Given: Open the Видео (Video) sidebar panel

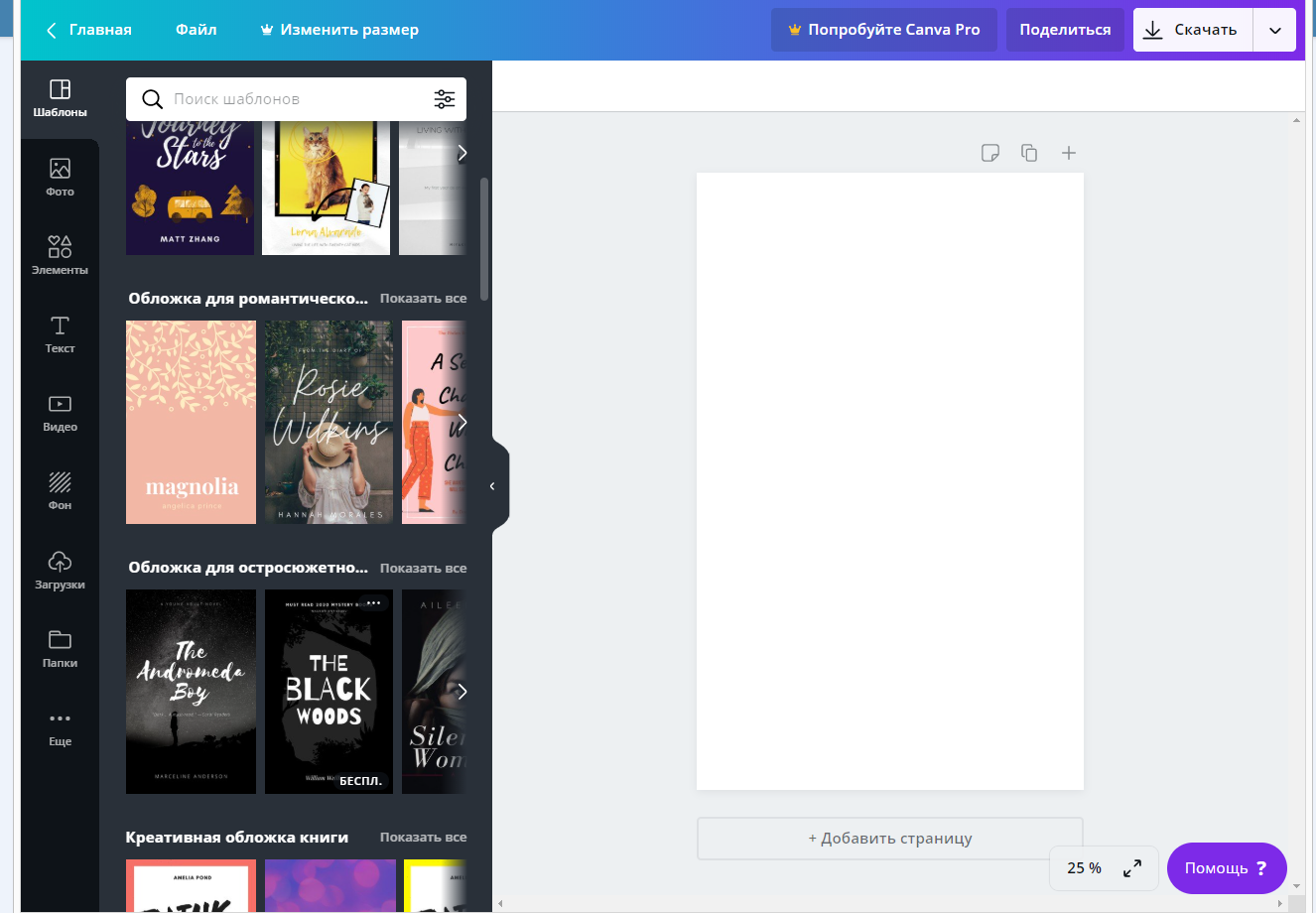Looking at the screenshot, I should click(60, 413).
